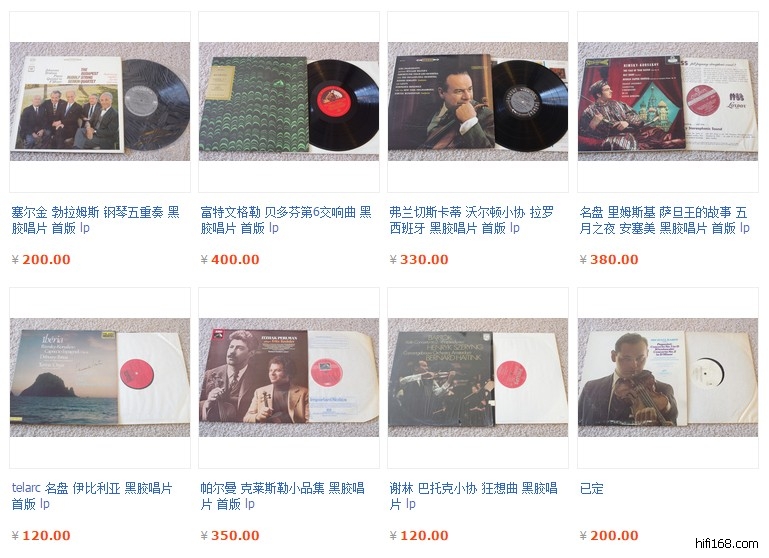Open the Francescatti Walton concerto LP thumbnail
Viewport: 769px width, 558px height.
point(478,101)
